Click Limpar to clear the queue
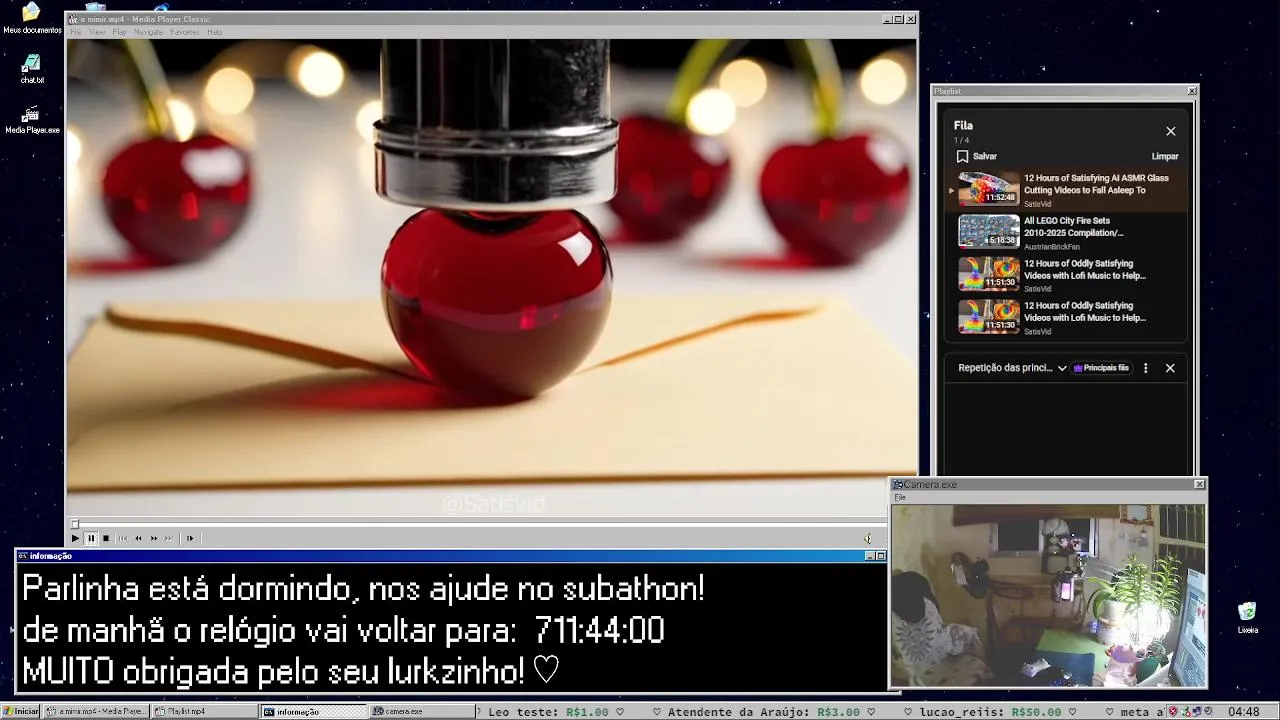The height and width of the screenshot is (720, 1280). click(1165, 156)
